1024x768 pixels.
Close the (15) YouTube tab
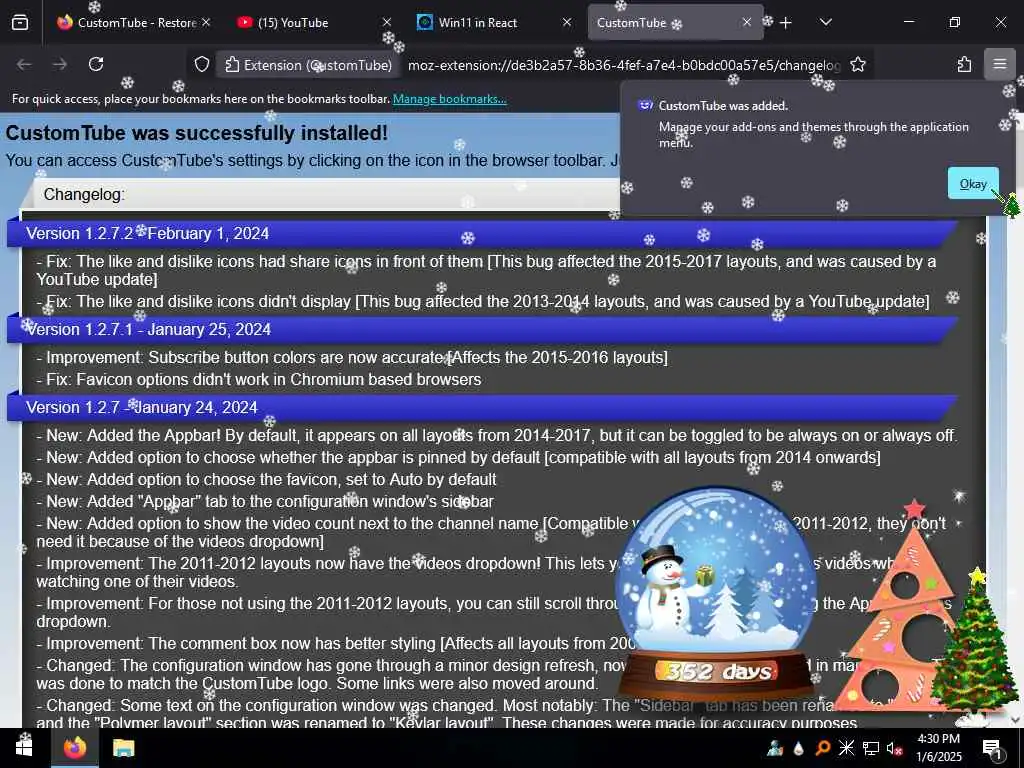point(387,22)
